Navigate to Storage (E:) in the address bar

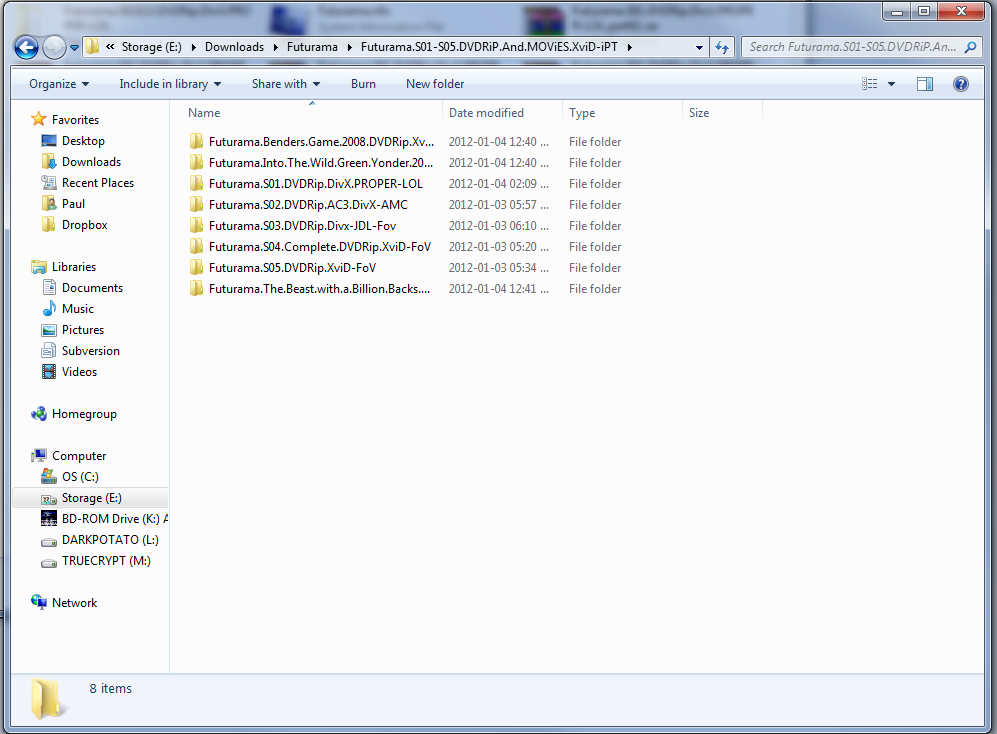(x=151, y=47)
